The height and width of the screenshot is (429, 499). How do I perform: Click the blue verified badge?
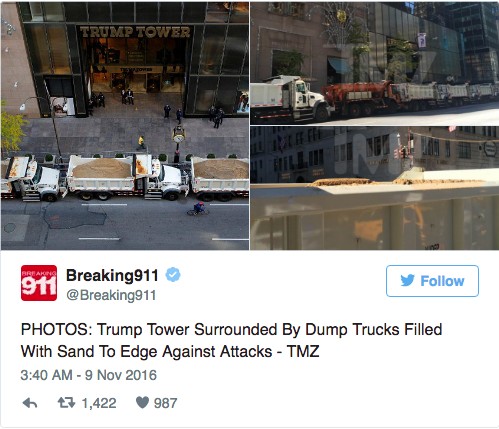pyautogui.click(x=173, y=275)
